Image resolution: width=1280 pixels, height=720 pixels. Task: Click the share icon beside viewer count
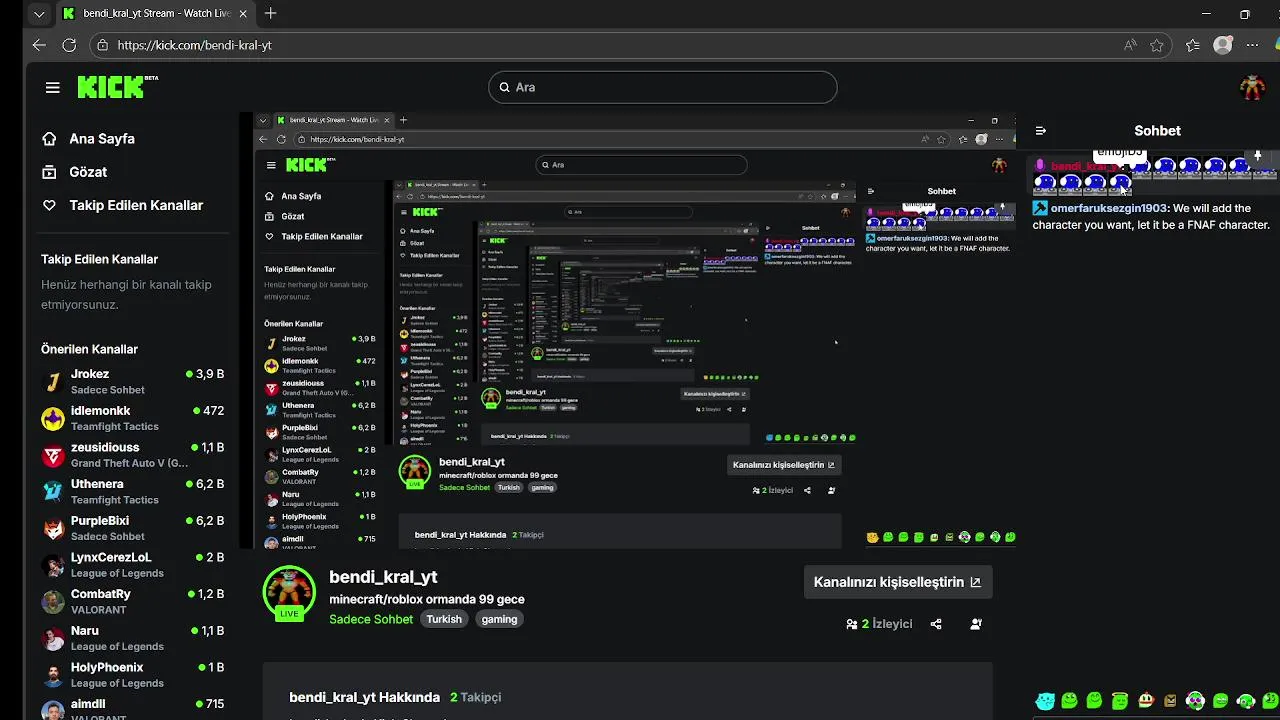[936, 624]
